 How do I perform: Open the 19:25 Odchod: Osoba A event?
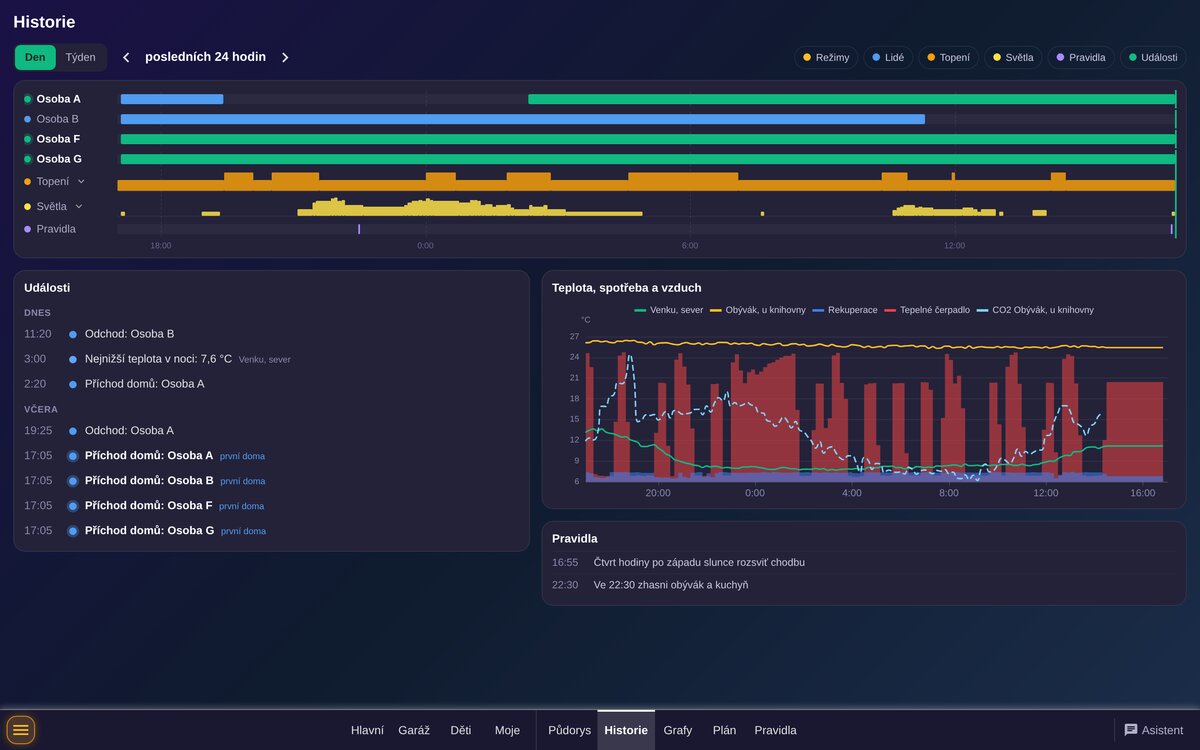click(x=271, y=431)
